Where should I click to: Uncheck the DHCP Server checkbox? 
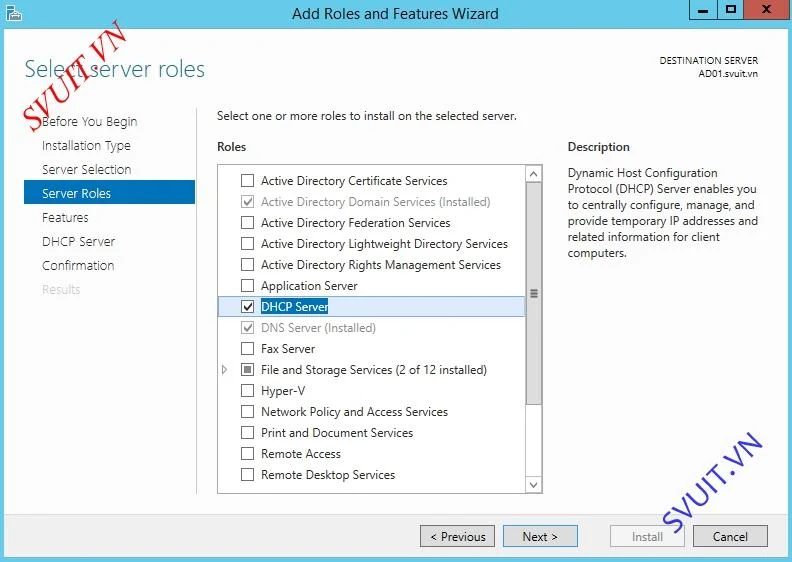248,306
